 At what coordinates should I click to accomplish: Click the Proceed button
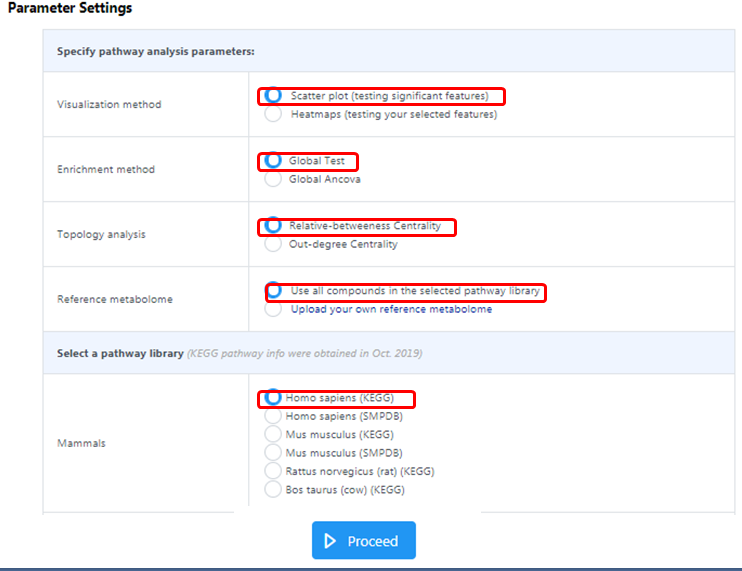coord(364,541)
